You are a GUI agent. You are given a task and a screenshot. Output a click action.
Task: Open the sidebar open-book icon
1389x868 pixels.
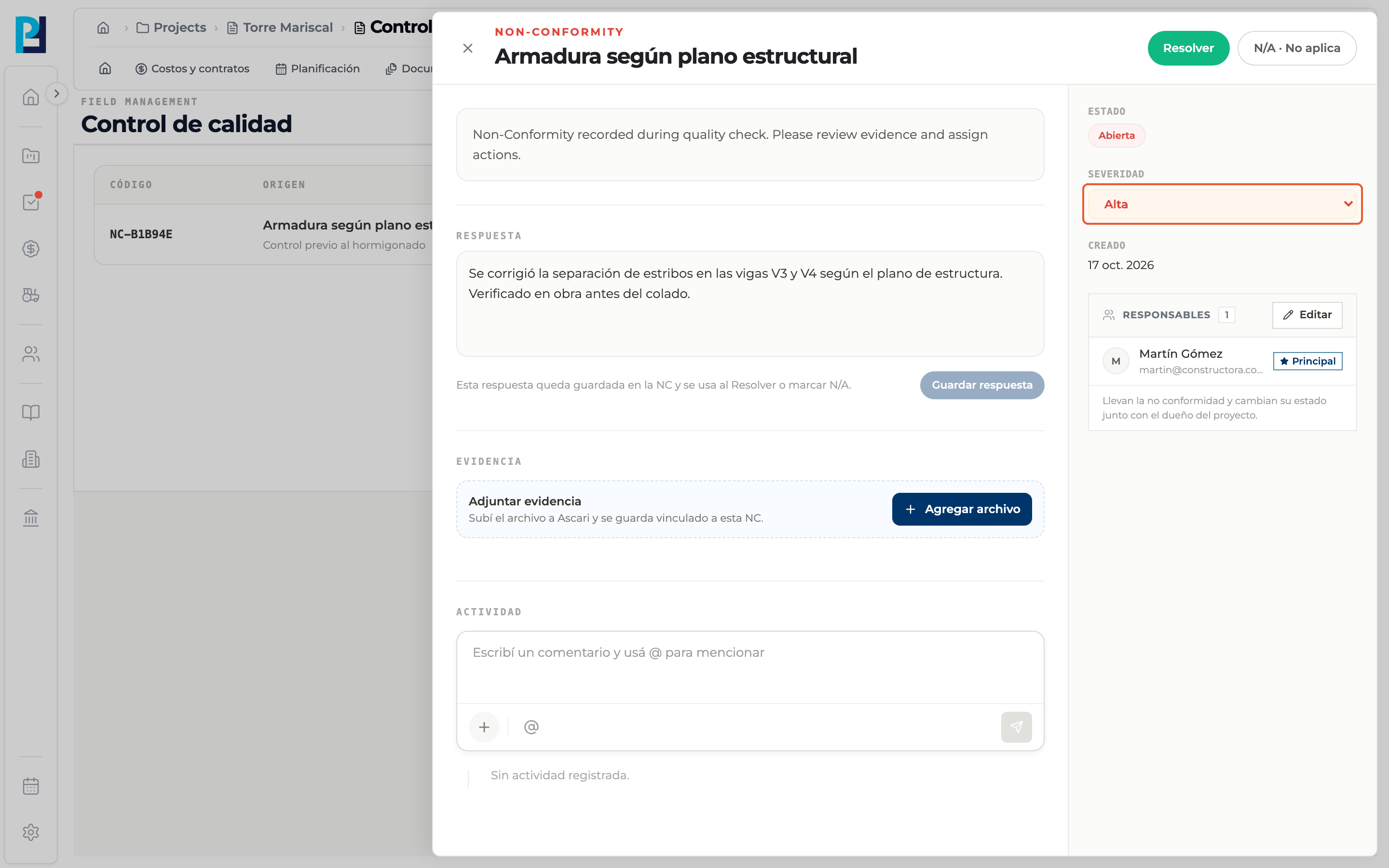coord(31,412)
